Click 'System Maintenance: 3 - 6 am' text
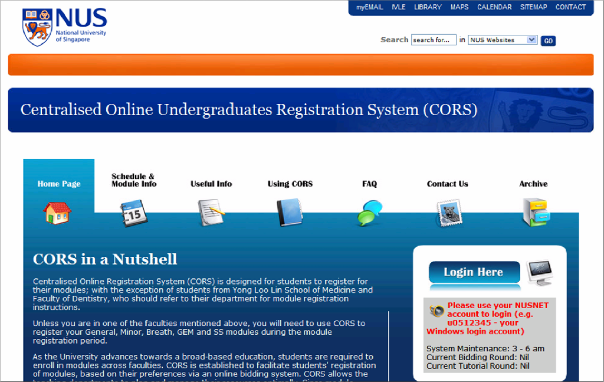604x382 pixels. 485,348
